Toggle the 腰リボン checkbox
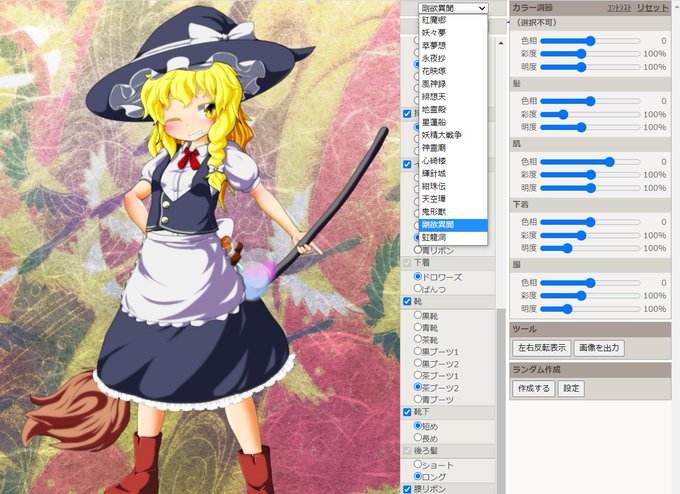 tap(407, 489)
